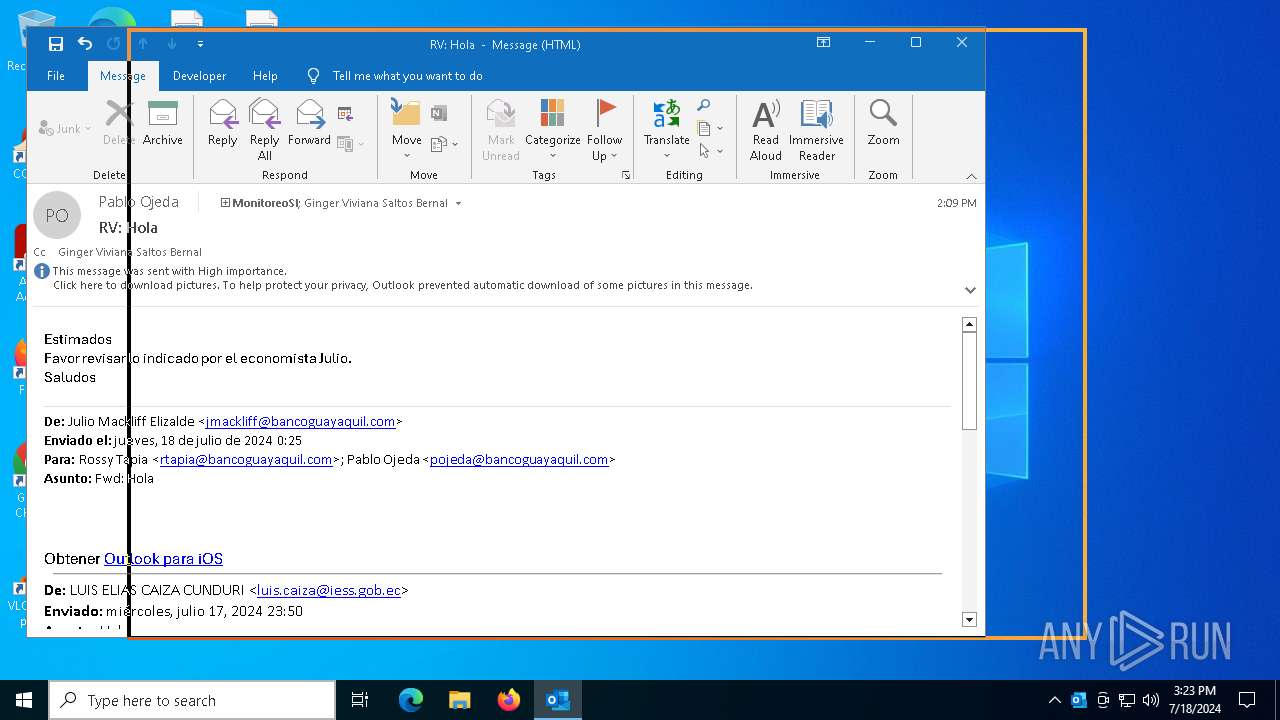Open the Move dropdown
The height and width of the screenshot is (720, 1280).
pyautogui.click(x=406, y=130)
